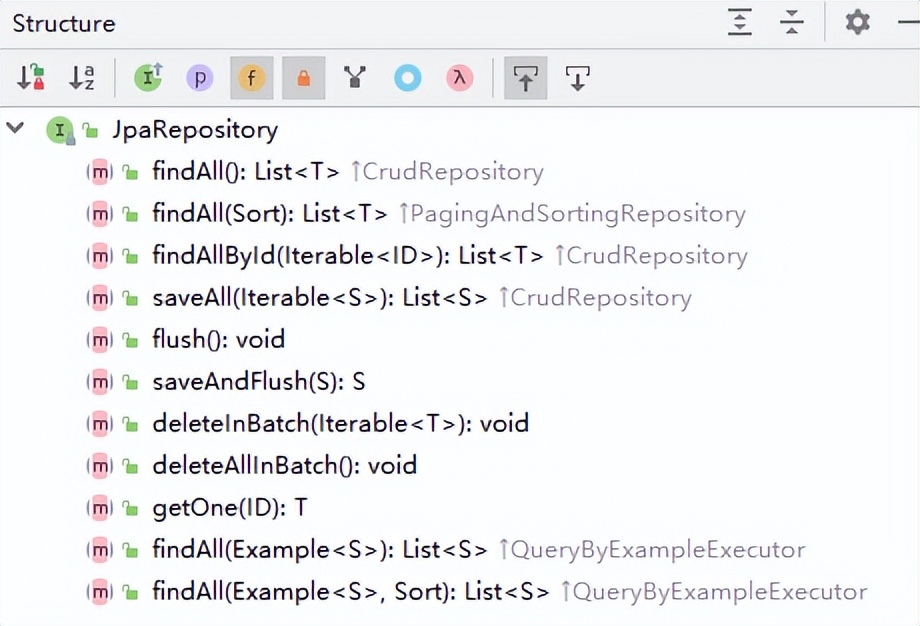Toggle Sort by Visibility in the toolbar
920x626 pixels.
coord(31,78)
